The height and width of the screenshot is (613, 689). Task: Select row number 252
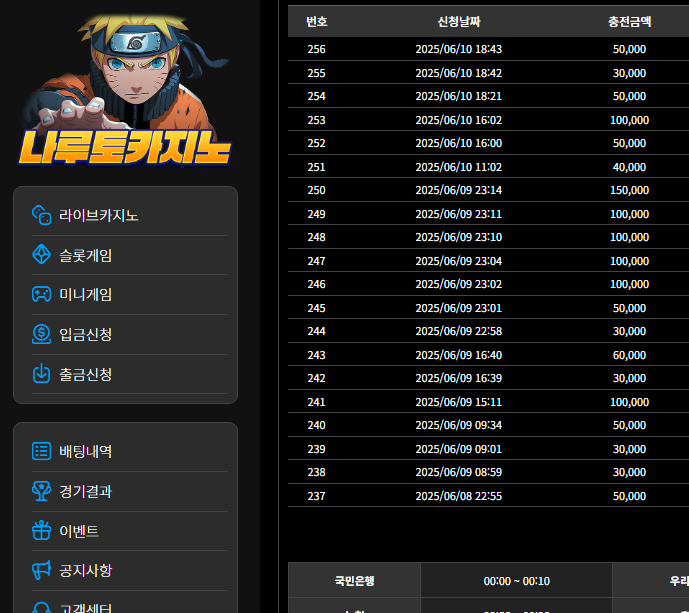click(x=316, y=143)
